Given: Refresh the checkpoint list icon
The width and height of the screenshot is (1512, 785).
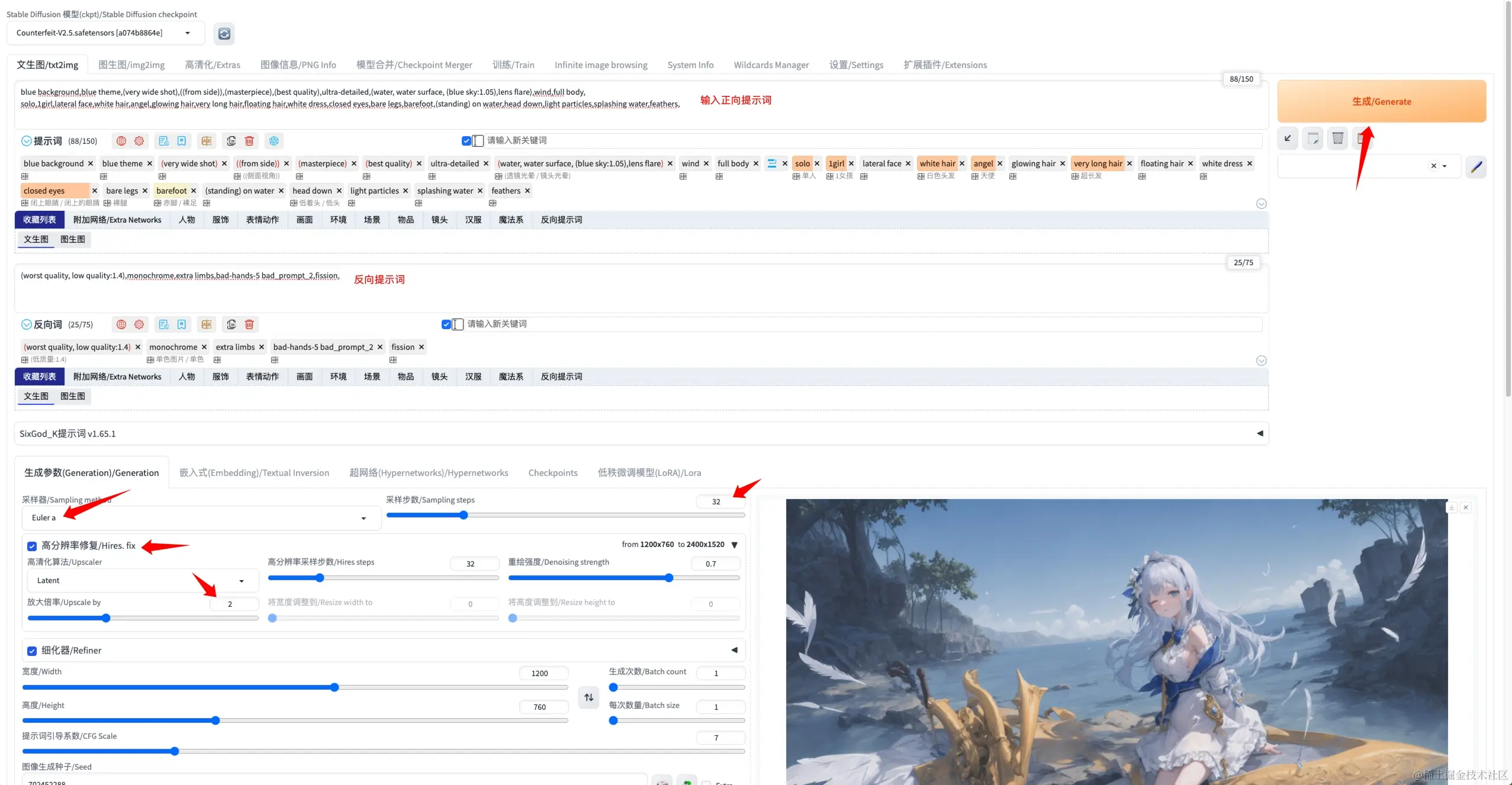Looking at the screenshot, I should [224, 34].
